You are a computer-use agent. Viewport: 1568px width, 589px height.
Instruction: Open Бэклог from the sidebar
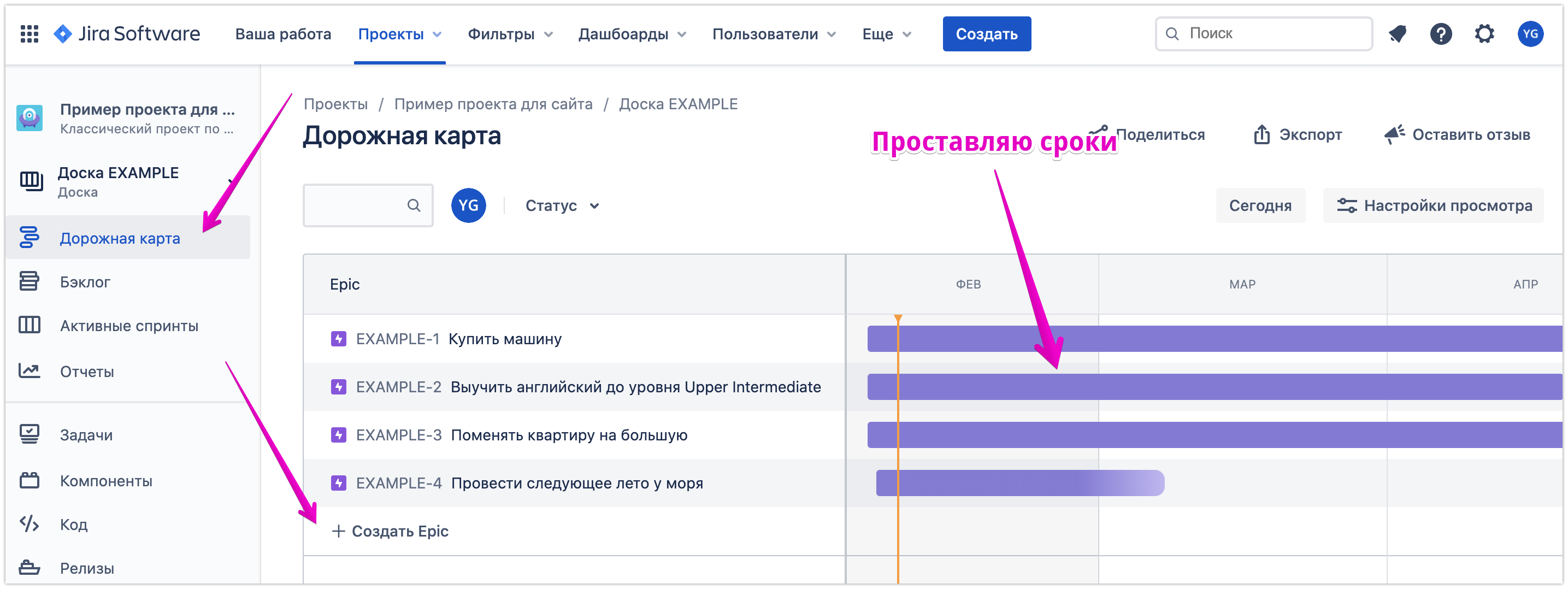point(85,282)
